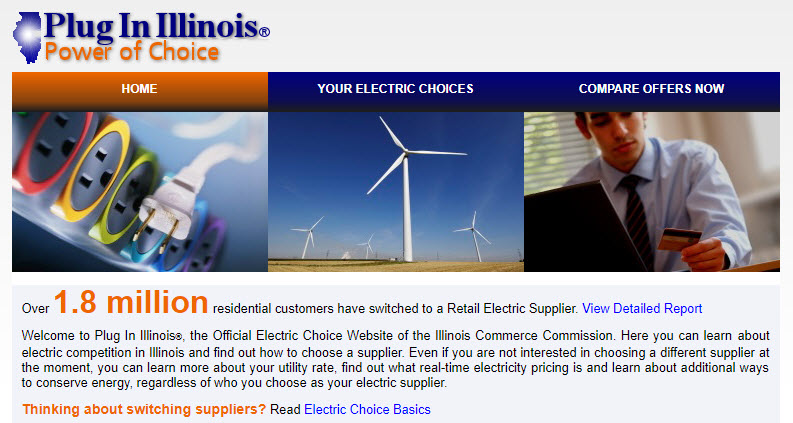This screenshot has width=793, height=423.
Task: Click the wind farm banner image
Action: [x=396, y=192]
